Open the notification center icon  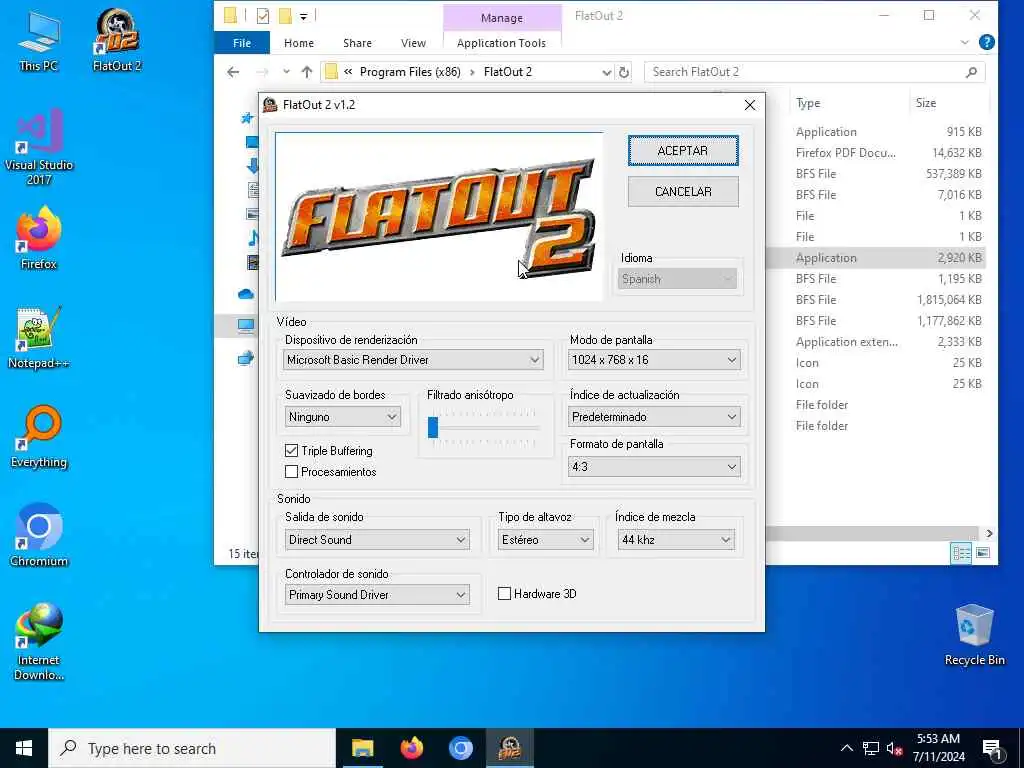(x=992, y=749)
